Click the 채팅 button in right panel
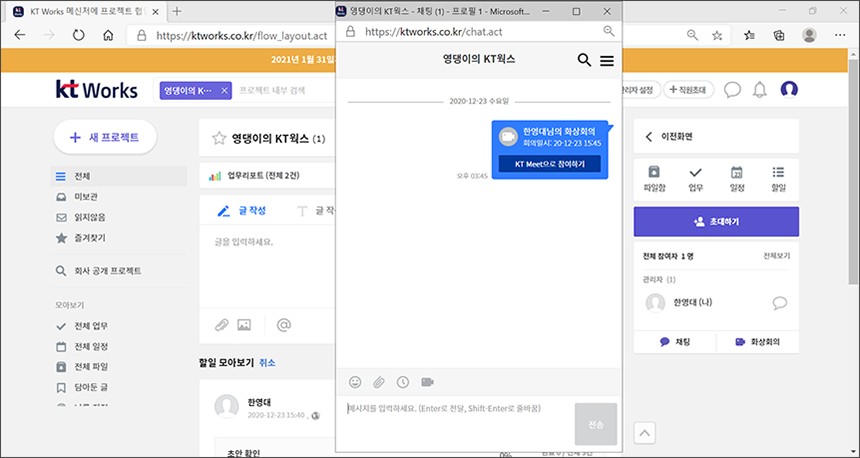 (675, 342)
